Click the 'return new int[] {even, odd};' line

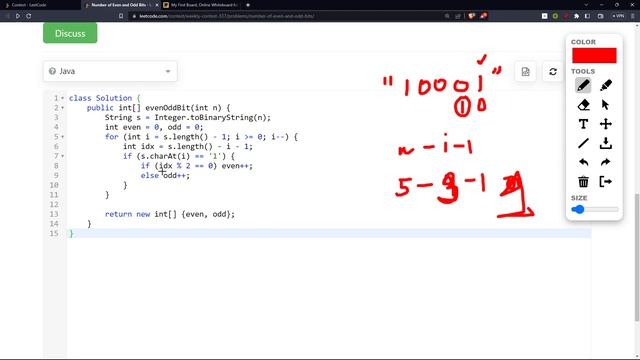tap(170, 214)
